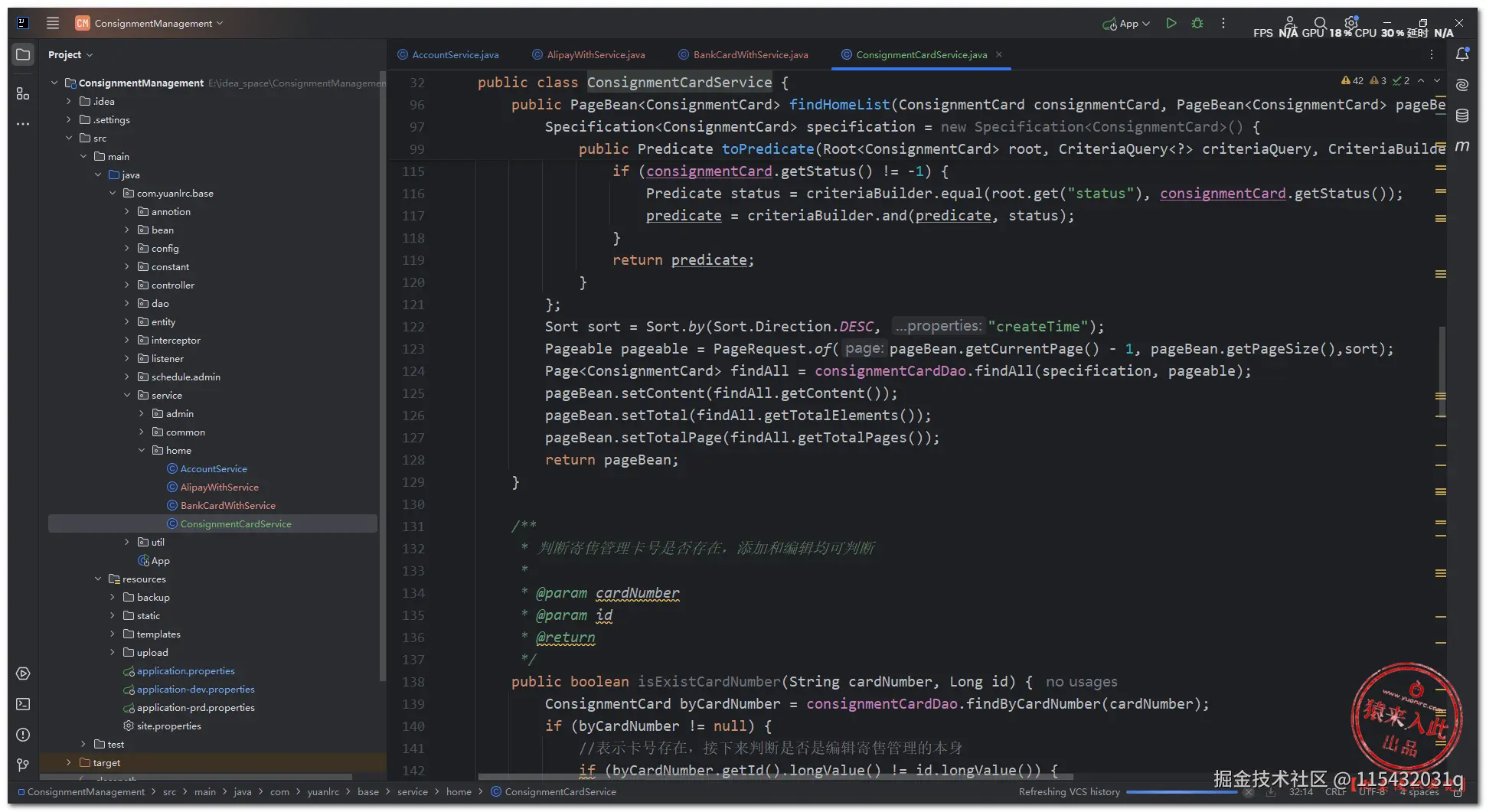Open the Notifications bell

click(x=1462, y=54)
